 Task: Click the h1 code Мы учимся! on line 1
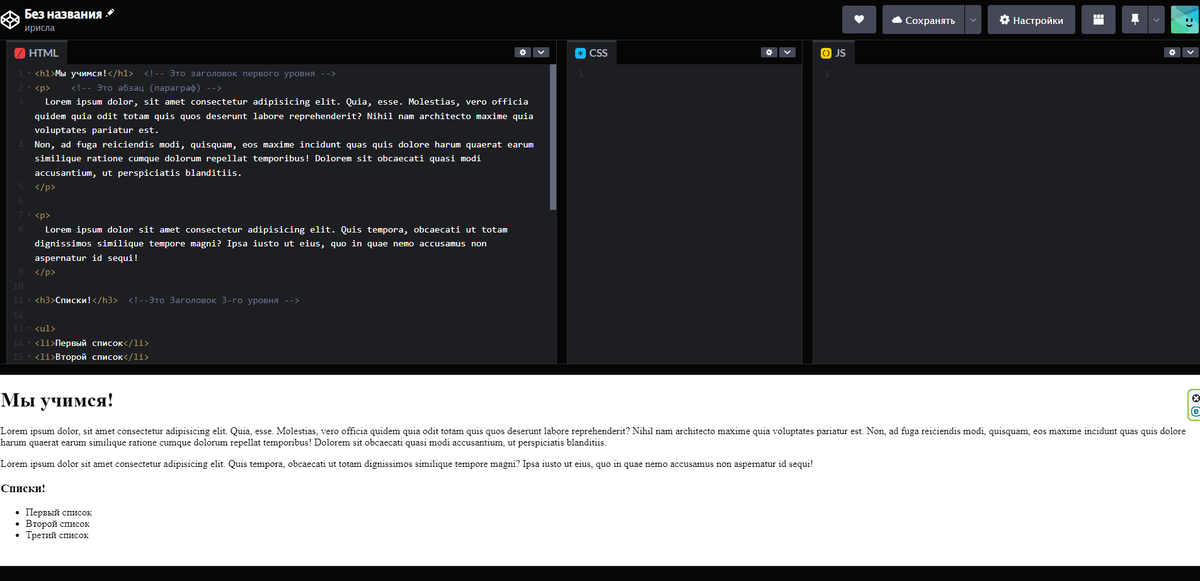click(84, 73)
